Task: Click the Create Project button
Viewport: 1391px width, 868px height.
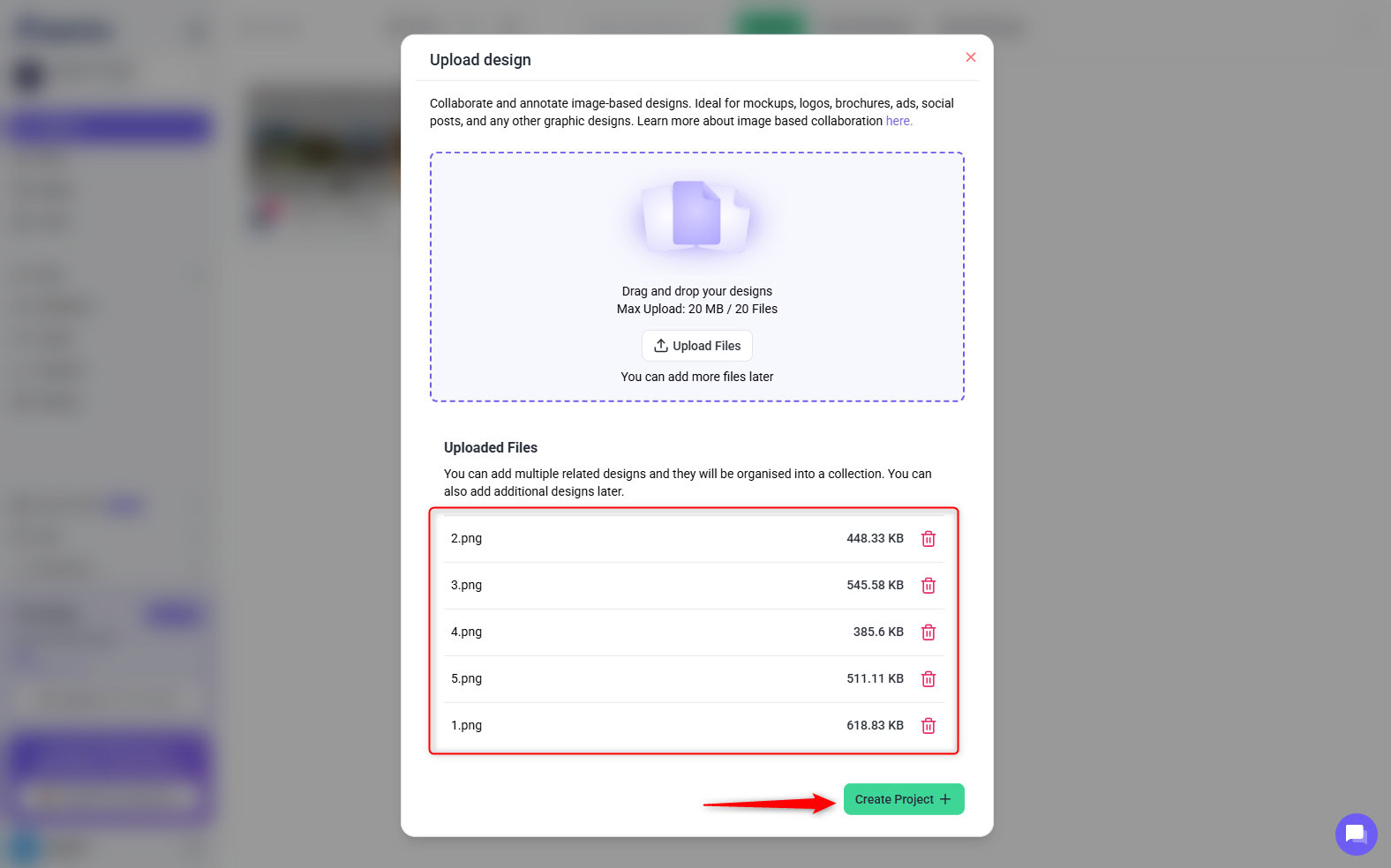Action: click(903, 799)
